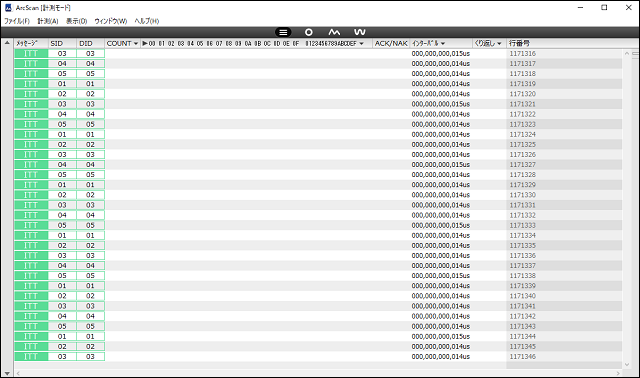Screen dimensions: 640x378
Task: Select line number 1171324
Action: (522, 134)
